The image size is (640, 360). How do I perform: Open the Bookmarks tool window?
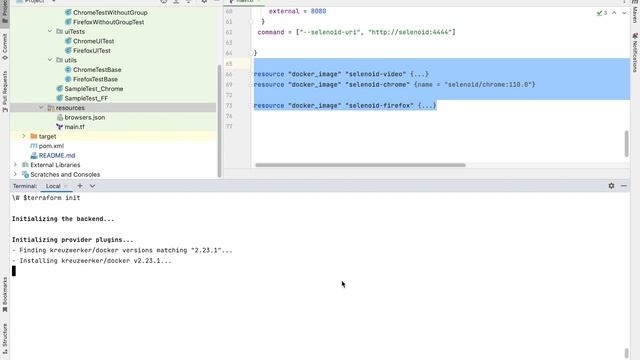4,295
